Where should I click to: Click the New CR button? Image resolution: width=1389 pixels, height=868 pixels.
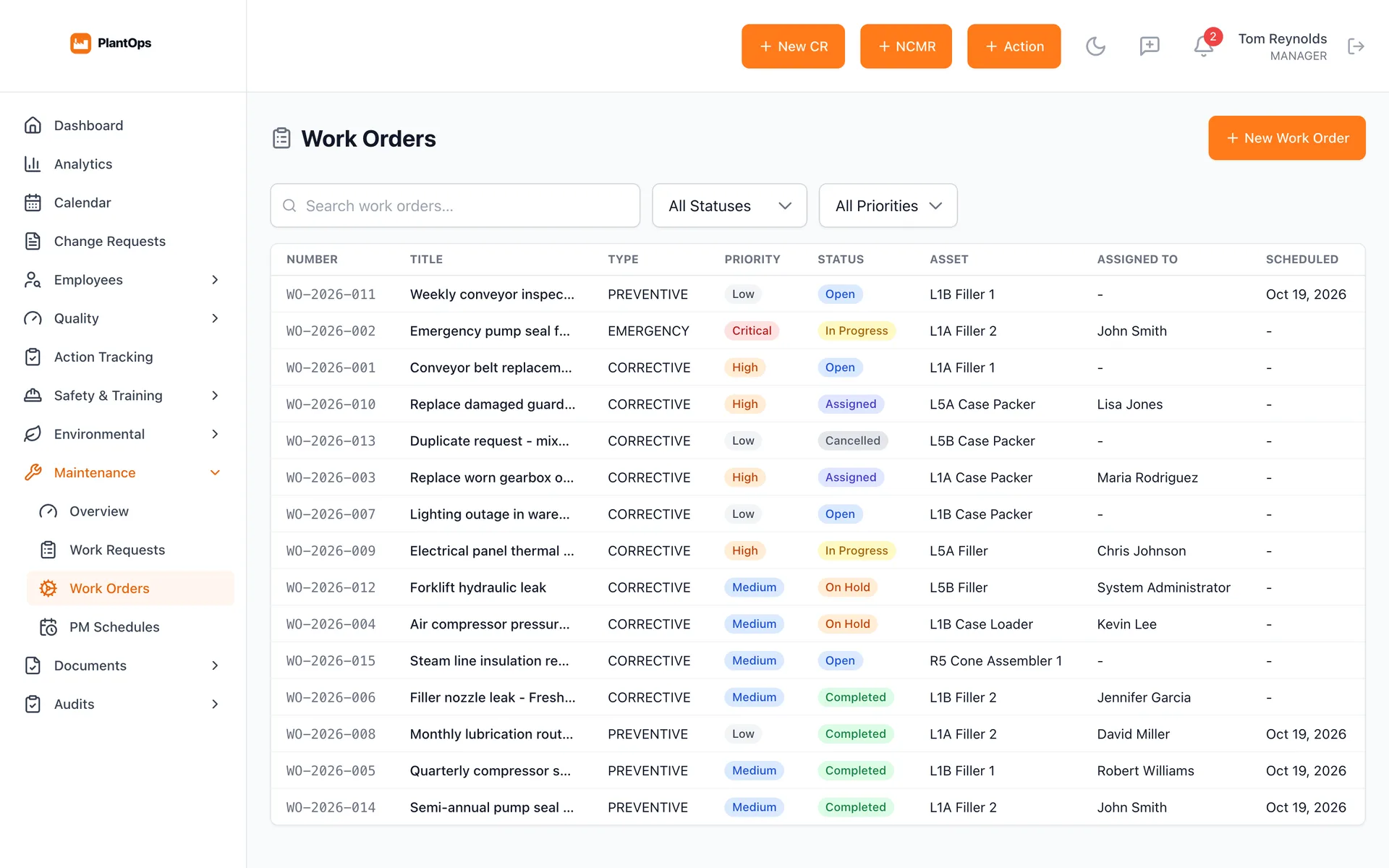coord(793,46)
